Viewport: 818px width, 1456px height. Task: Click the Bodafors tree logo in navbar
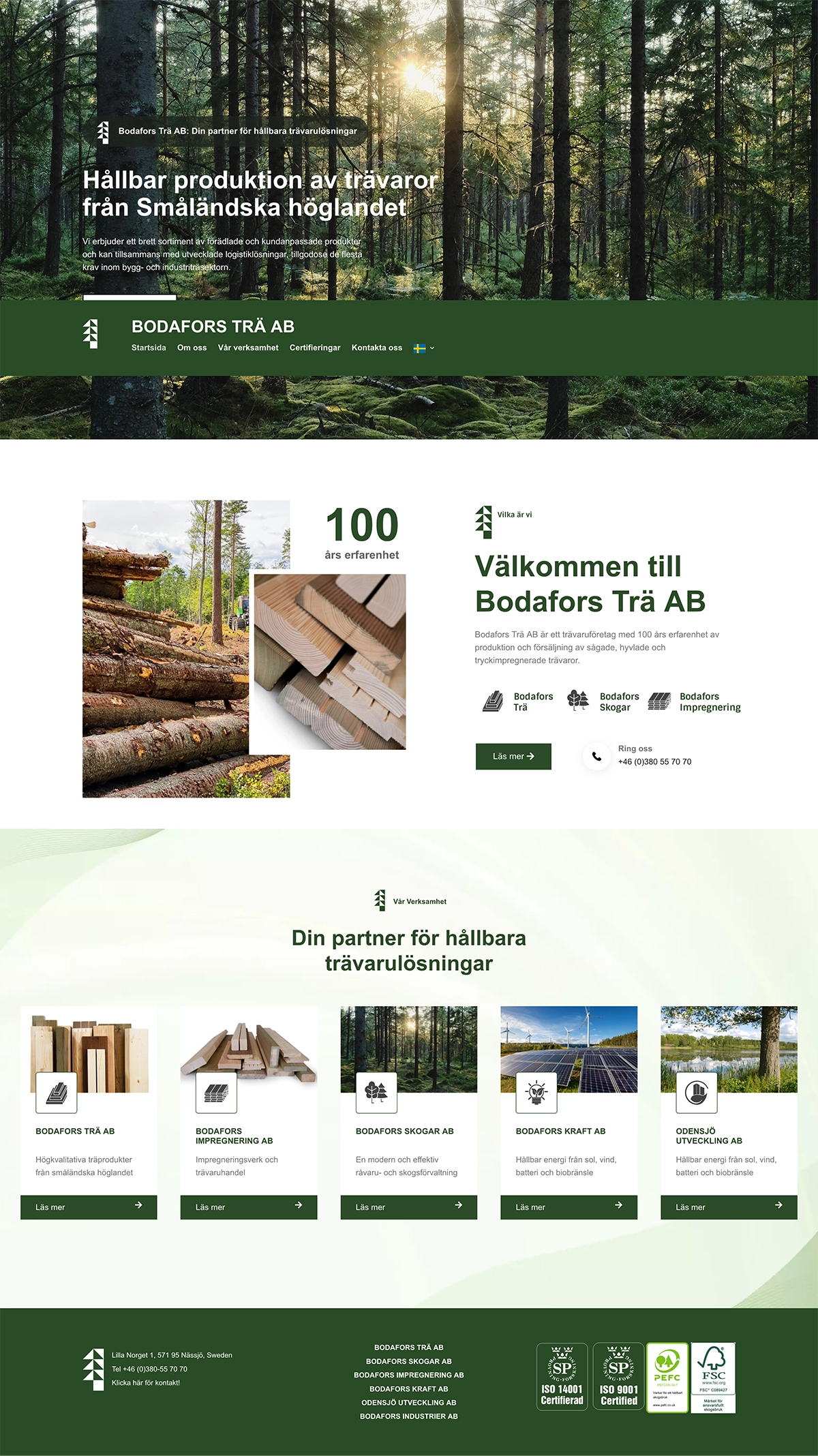coord(90,334)
